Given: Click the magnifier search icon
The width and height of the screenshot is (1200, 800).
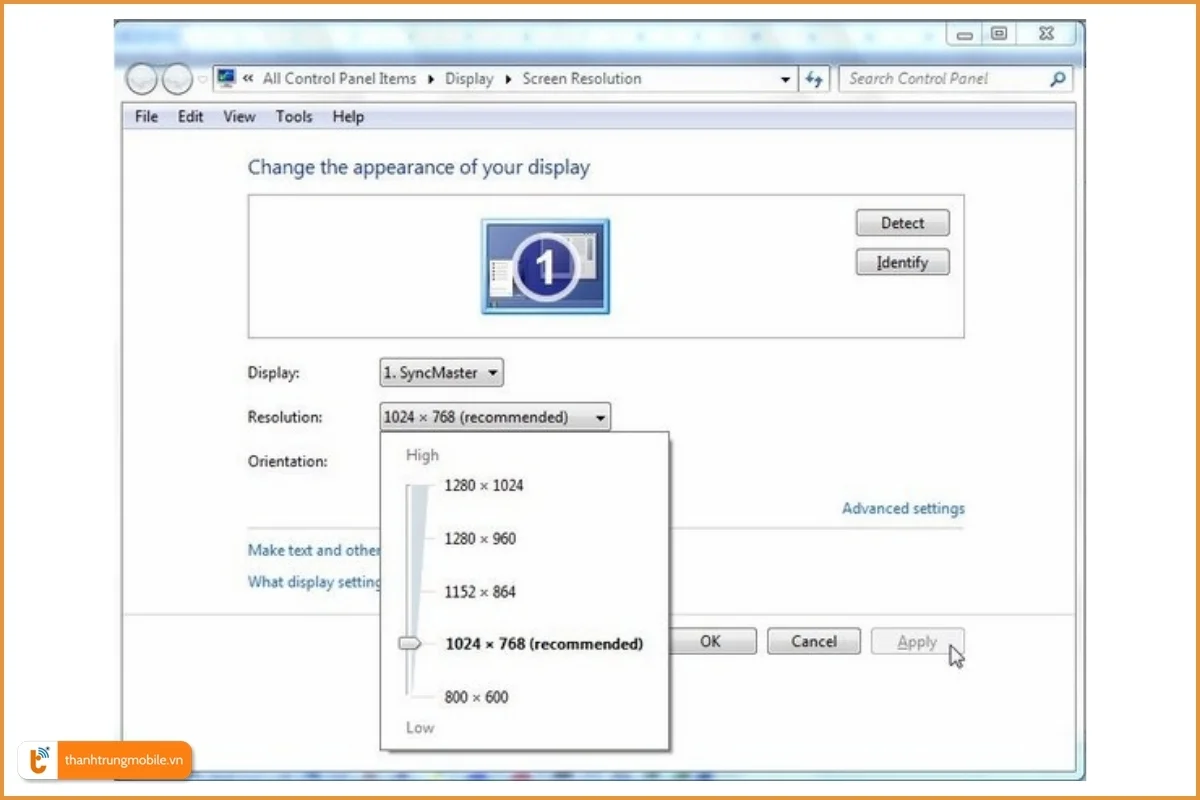Looking at the screenshot, I should (1058, 79).
